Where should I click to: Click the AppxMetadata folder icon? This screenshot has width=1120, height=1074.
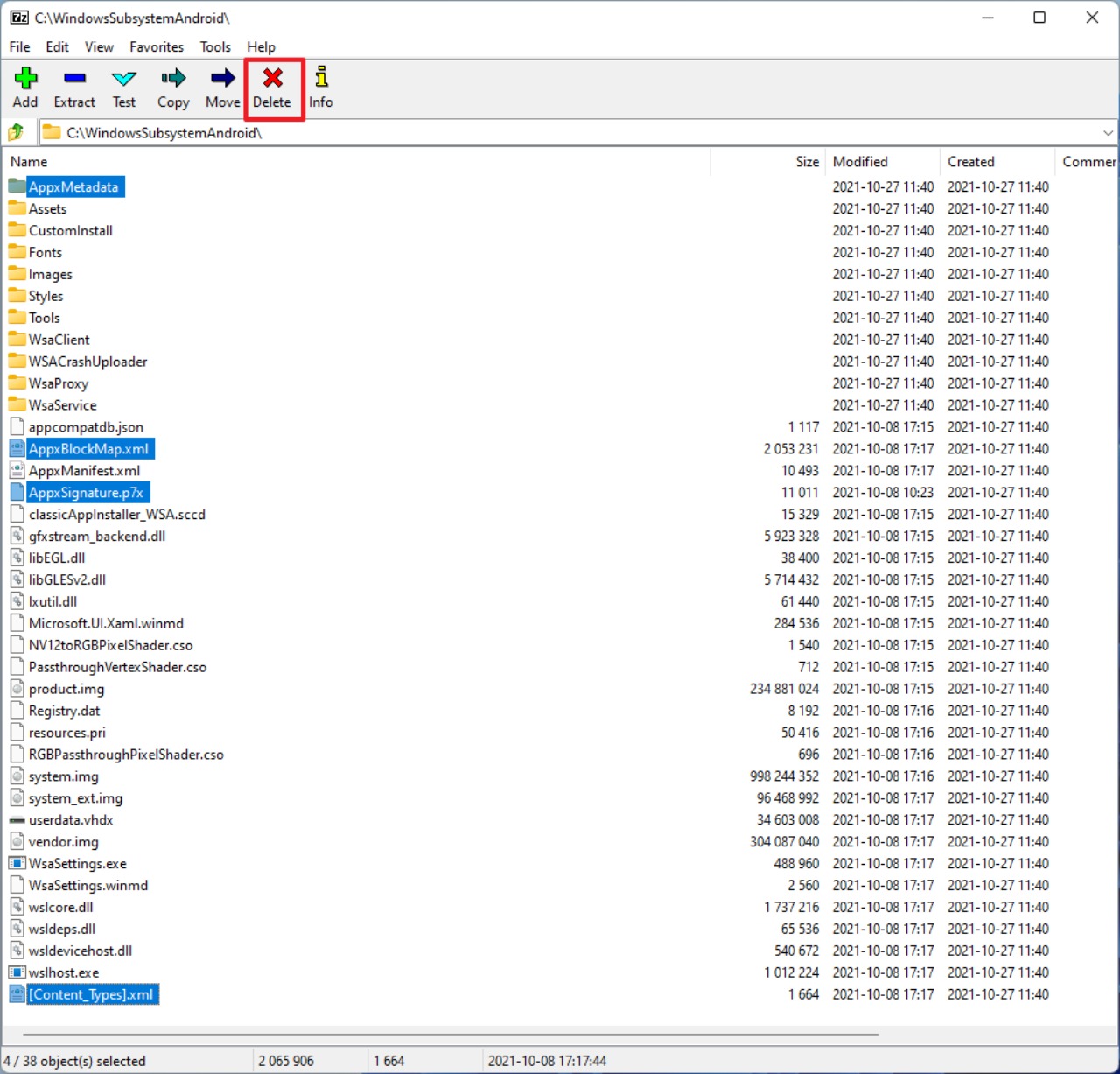17,186
